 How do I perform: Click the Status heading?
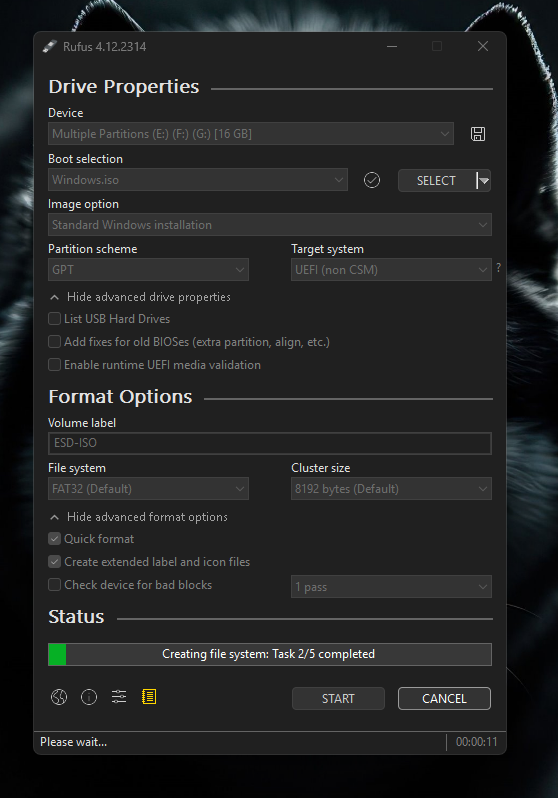[x=76, y=616]
